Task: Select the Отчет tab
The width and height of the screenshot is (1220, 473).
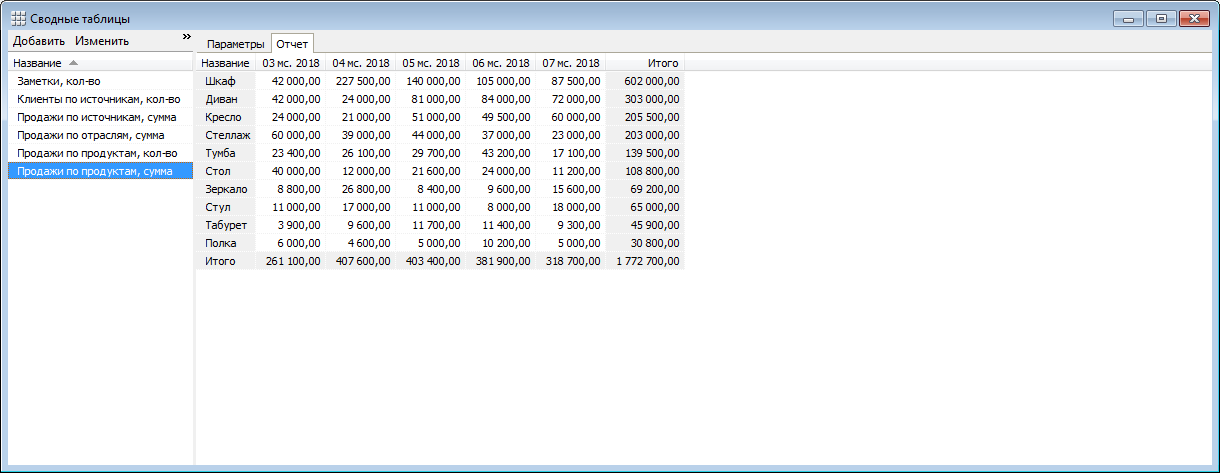Action: pos(293,45)
